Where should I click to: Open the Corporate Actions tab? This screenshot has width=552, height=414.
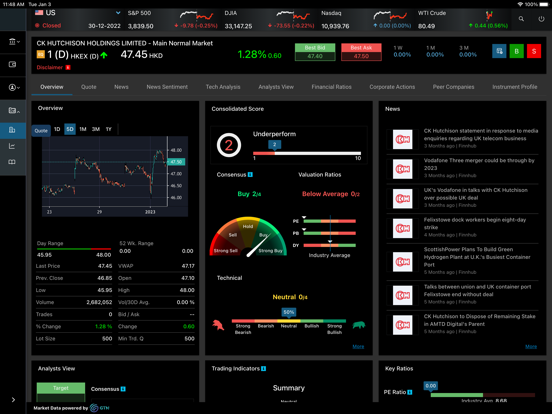point(392,87)
